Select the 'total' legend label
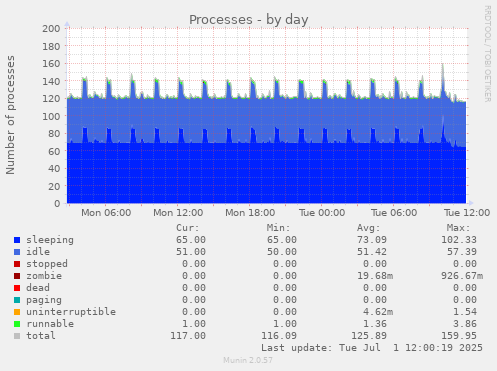This screenshot has height=371, width=497. (41, 336)
